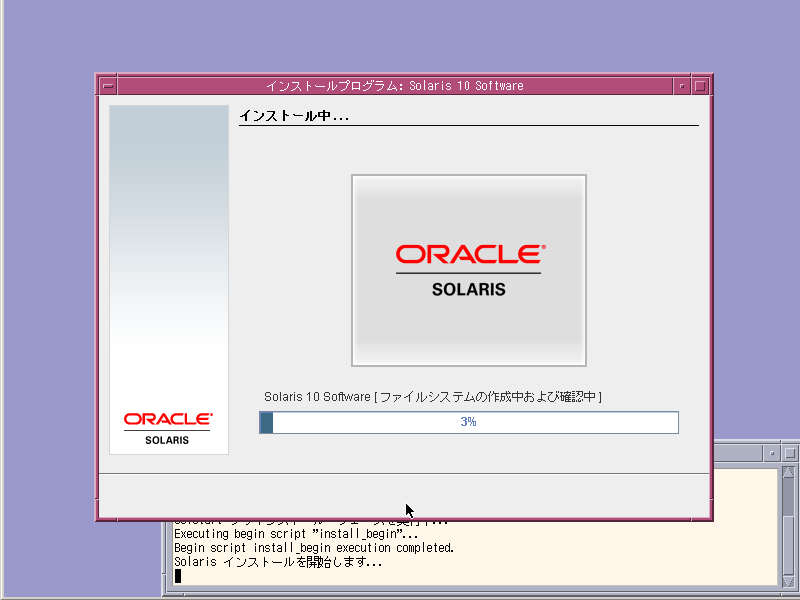Click the terminal scrollbar down arrow
The image size is (800, 600).
(x=788, y=581)
